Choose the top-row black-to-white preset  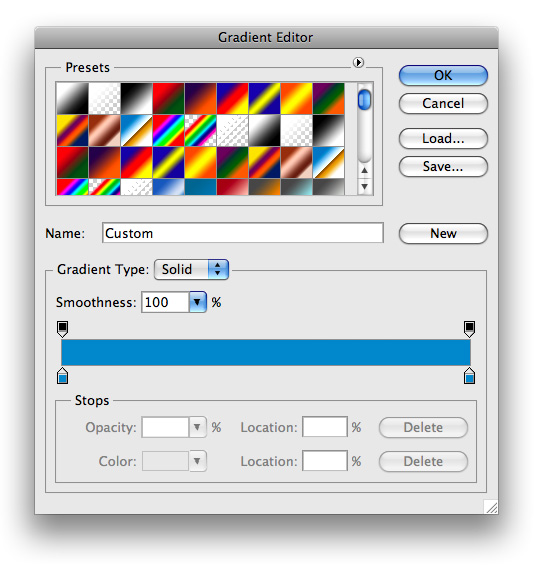click(x=136, y=98)
